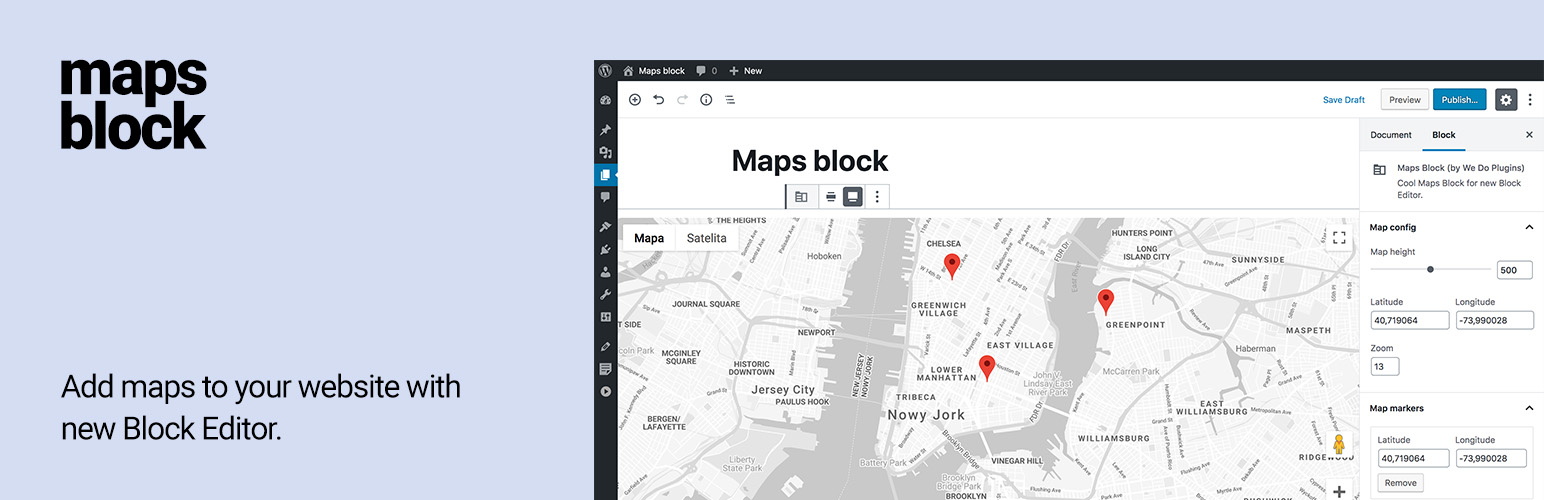Click the Add block plus button
1544x500 pixels.
point(634,100)
